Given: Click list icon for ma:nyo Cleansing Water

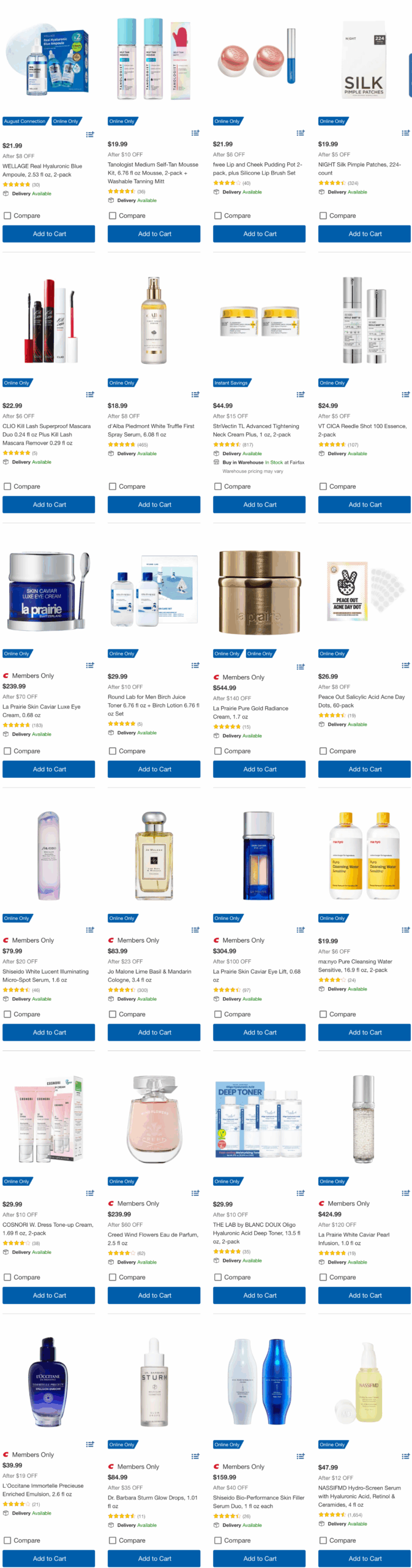Looking at the screenshot, I should (x=405, y=930).
